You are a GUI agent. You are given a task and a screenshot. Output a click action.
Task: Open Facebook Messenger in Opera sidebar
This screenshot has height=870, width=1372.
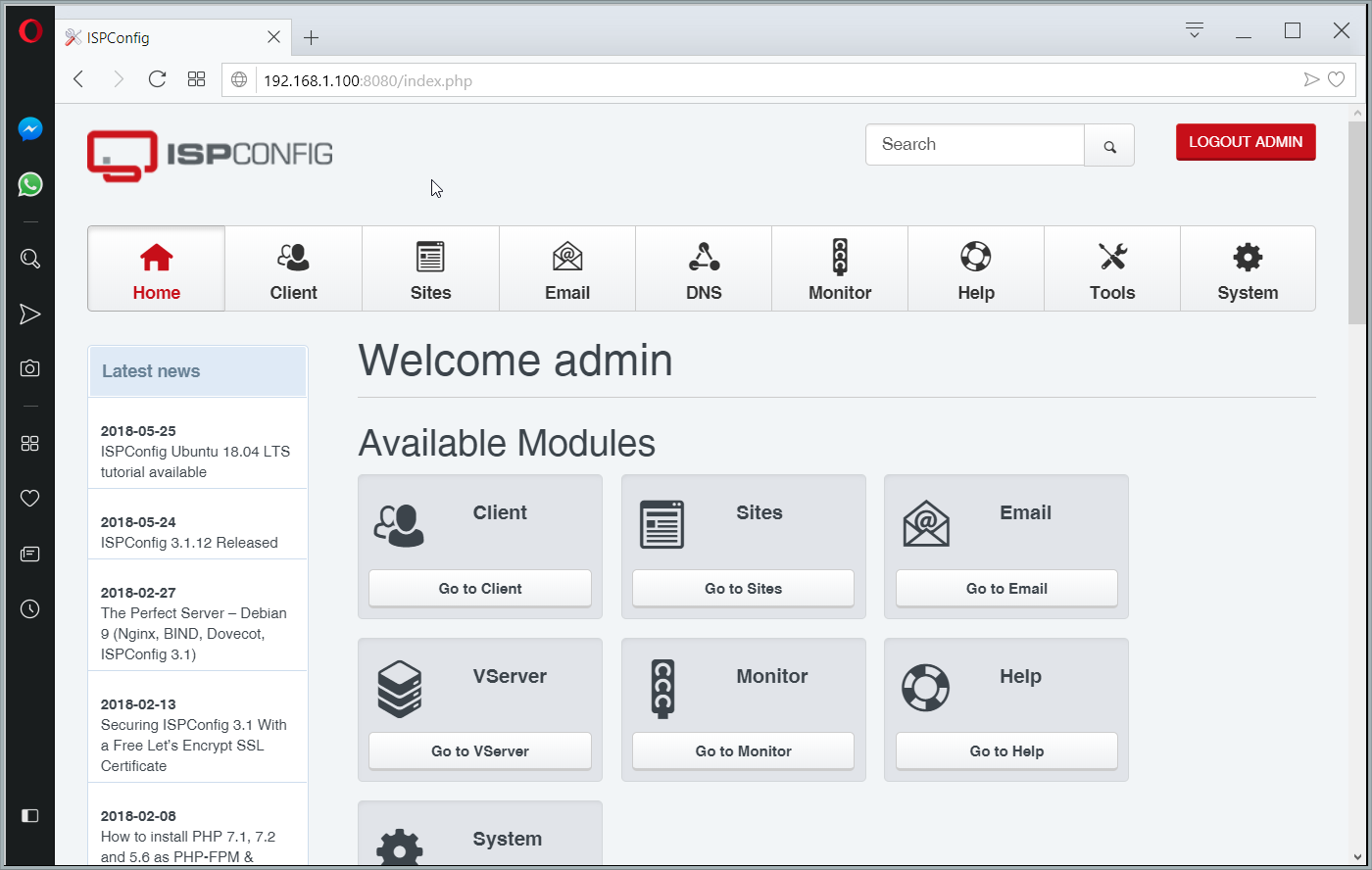click(29, 129)
